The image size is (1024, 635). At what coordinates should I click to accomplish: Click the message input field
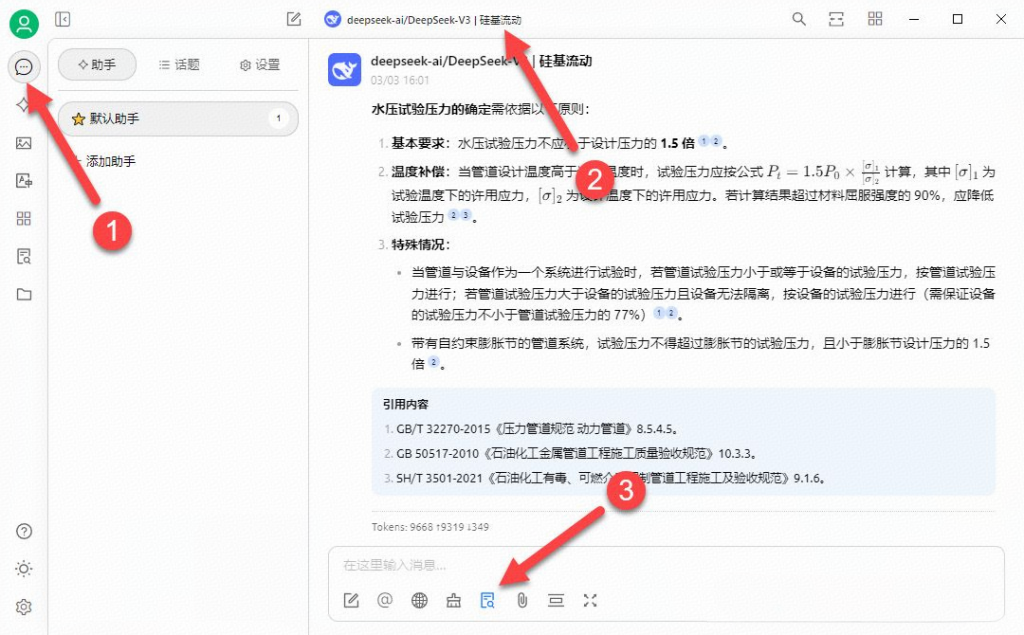tap(666, 565)
